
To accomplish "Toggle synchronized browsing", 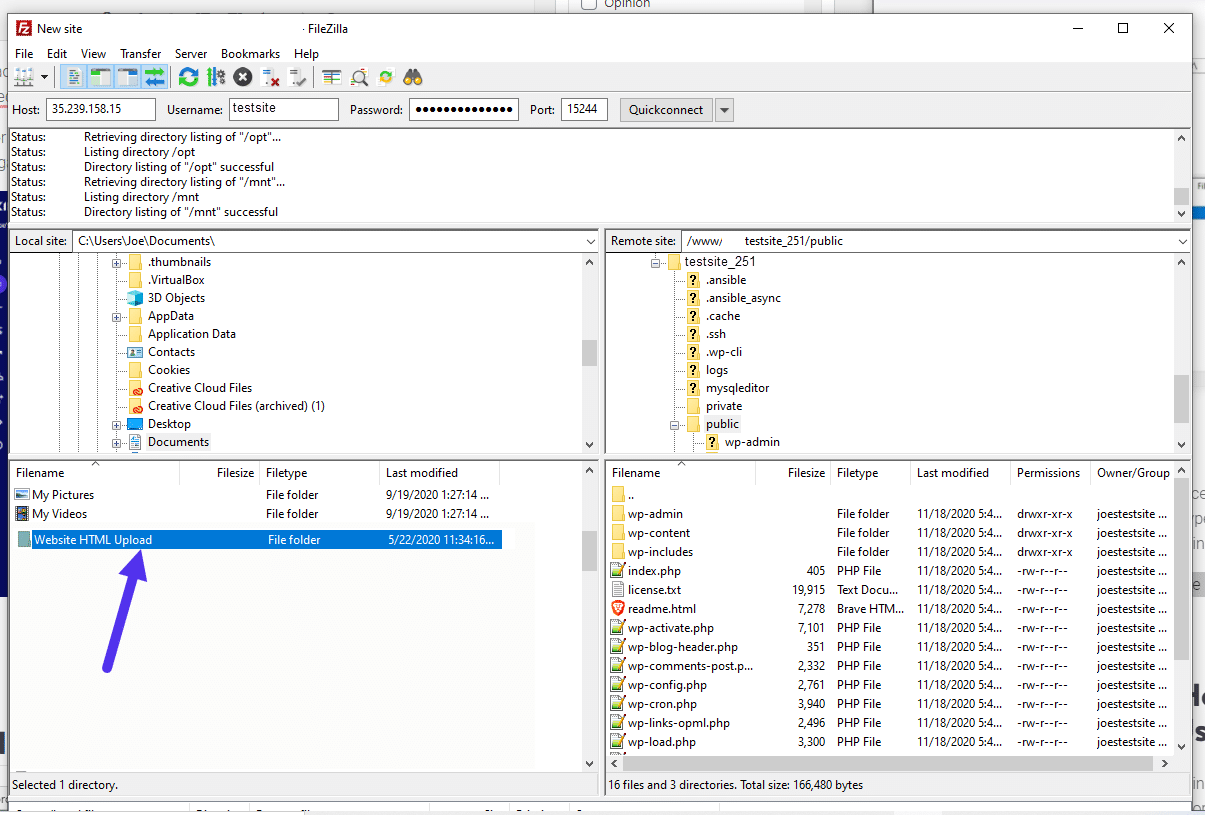I will click(386, 77).
